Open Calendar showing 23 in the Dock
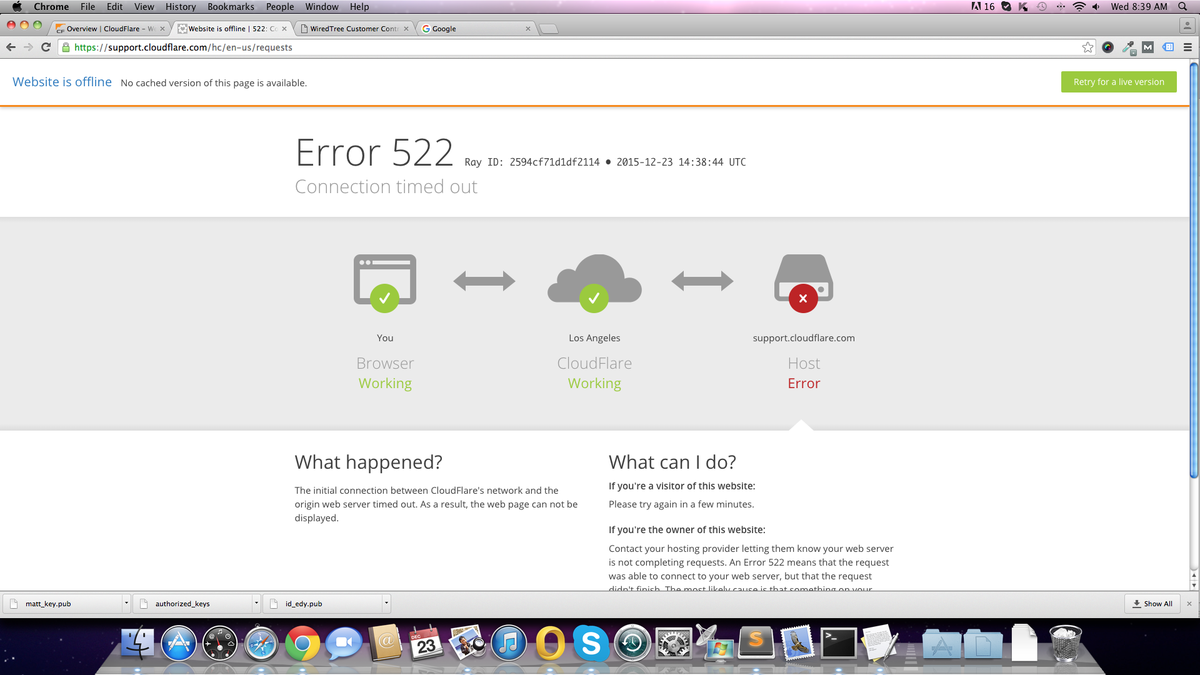 tap(426, 644)
